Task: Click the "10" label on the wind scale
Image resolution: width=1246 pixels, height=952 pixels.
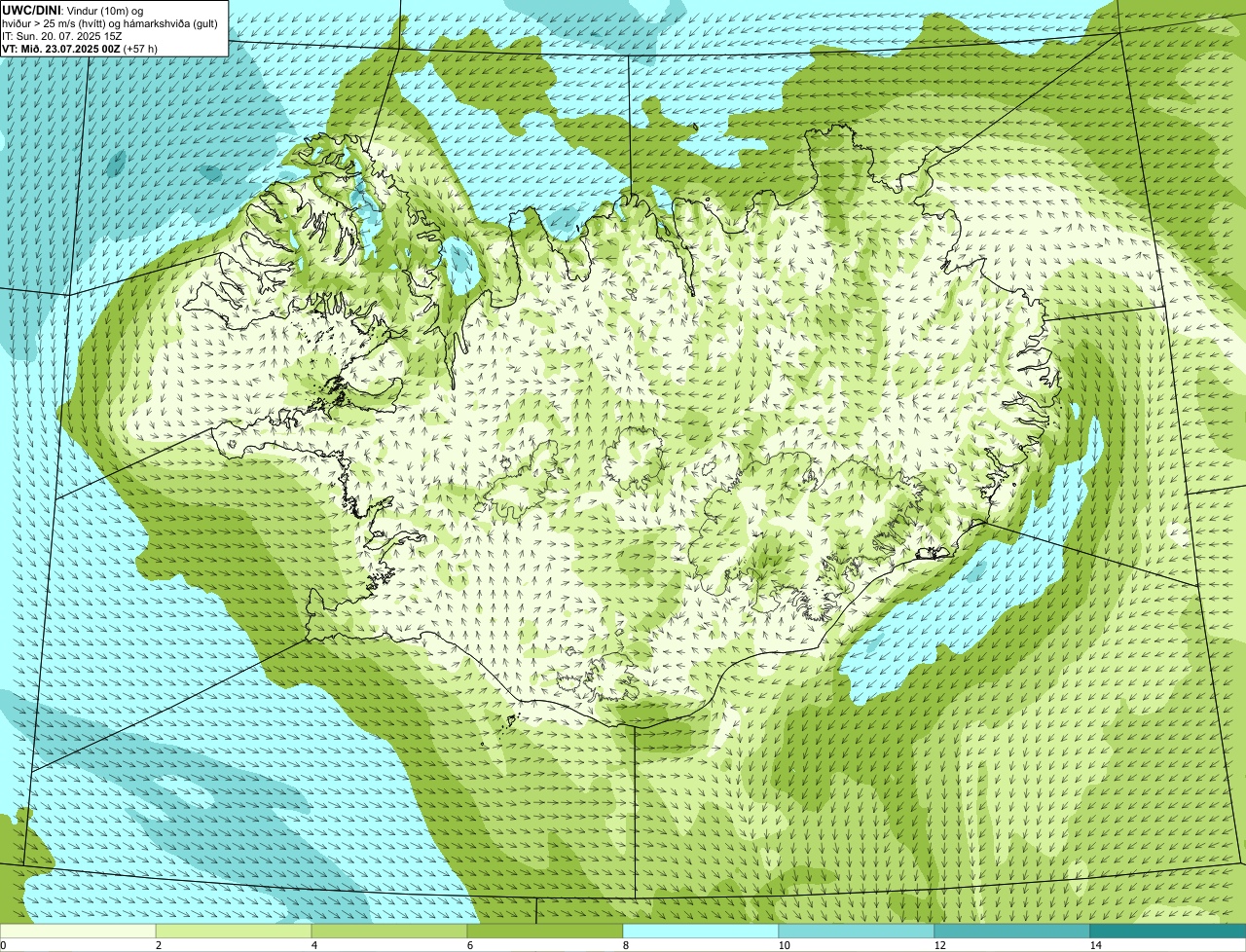Action: [784, 945]
